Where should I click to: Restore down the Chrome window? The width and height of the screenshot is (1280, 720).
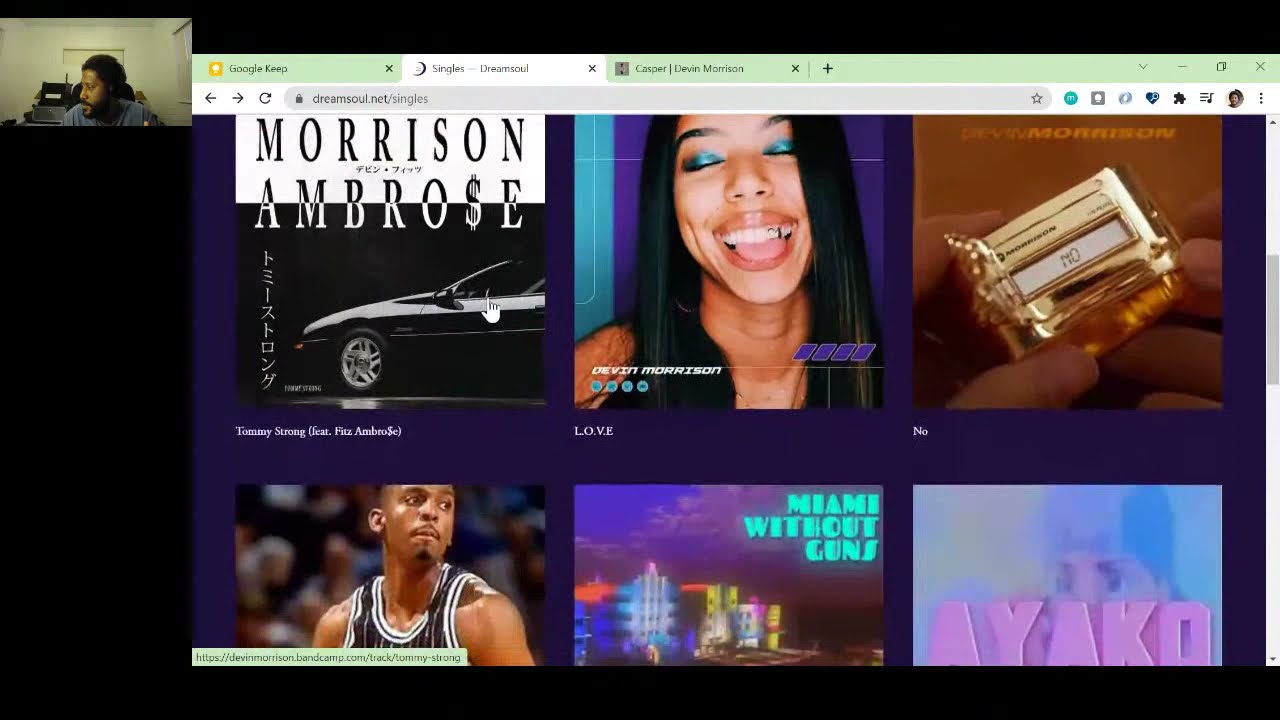[x=1221, y=67]
